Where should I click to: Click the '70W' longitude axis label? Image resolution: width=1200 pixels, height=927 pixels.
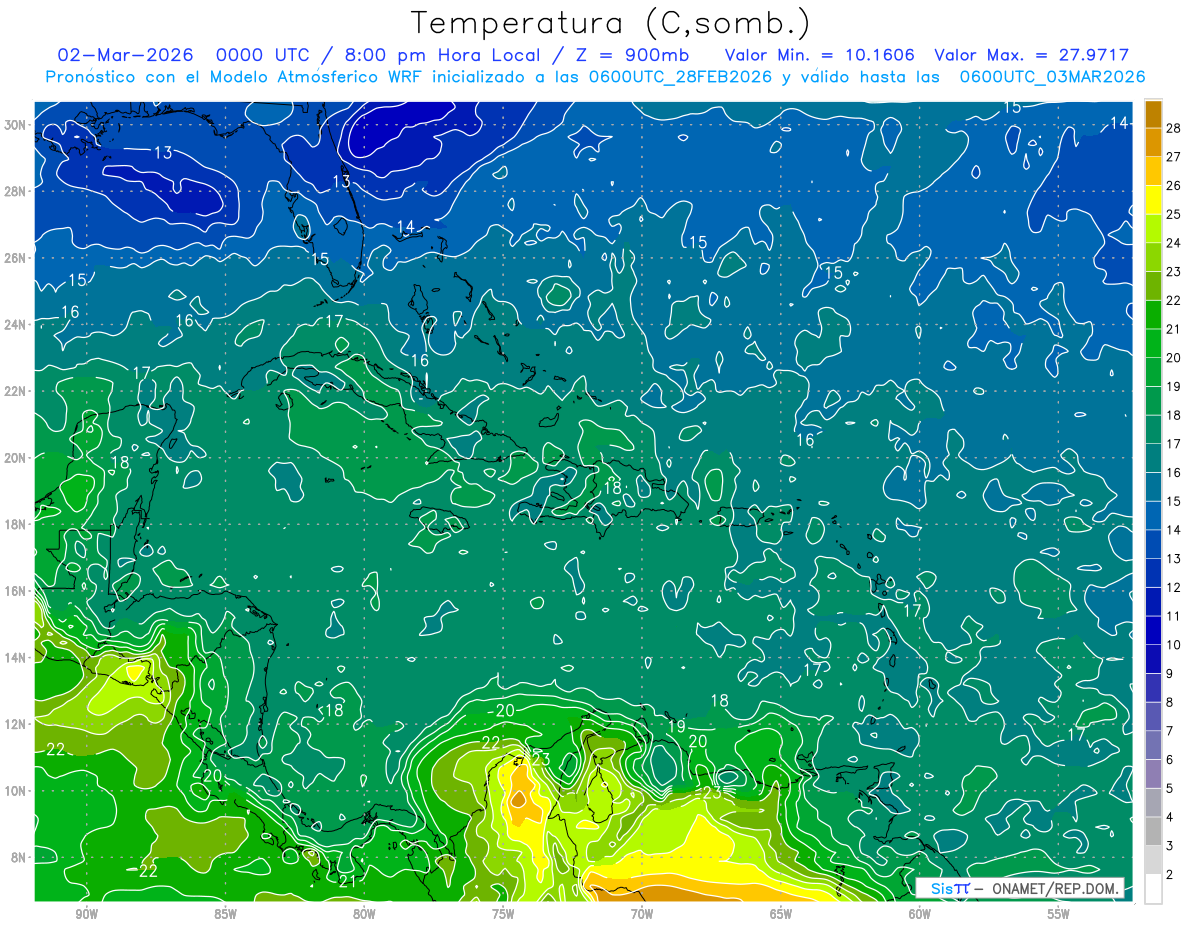tap(642, 913)
